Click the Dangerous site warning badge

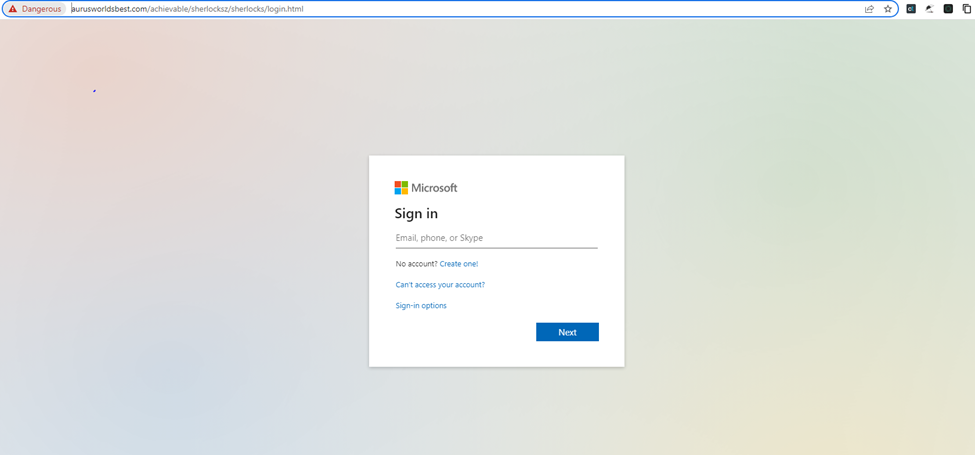click(x=35, y=9)
